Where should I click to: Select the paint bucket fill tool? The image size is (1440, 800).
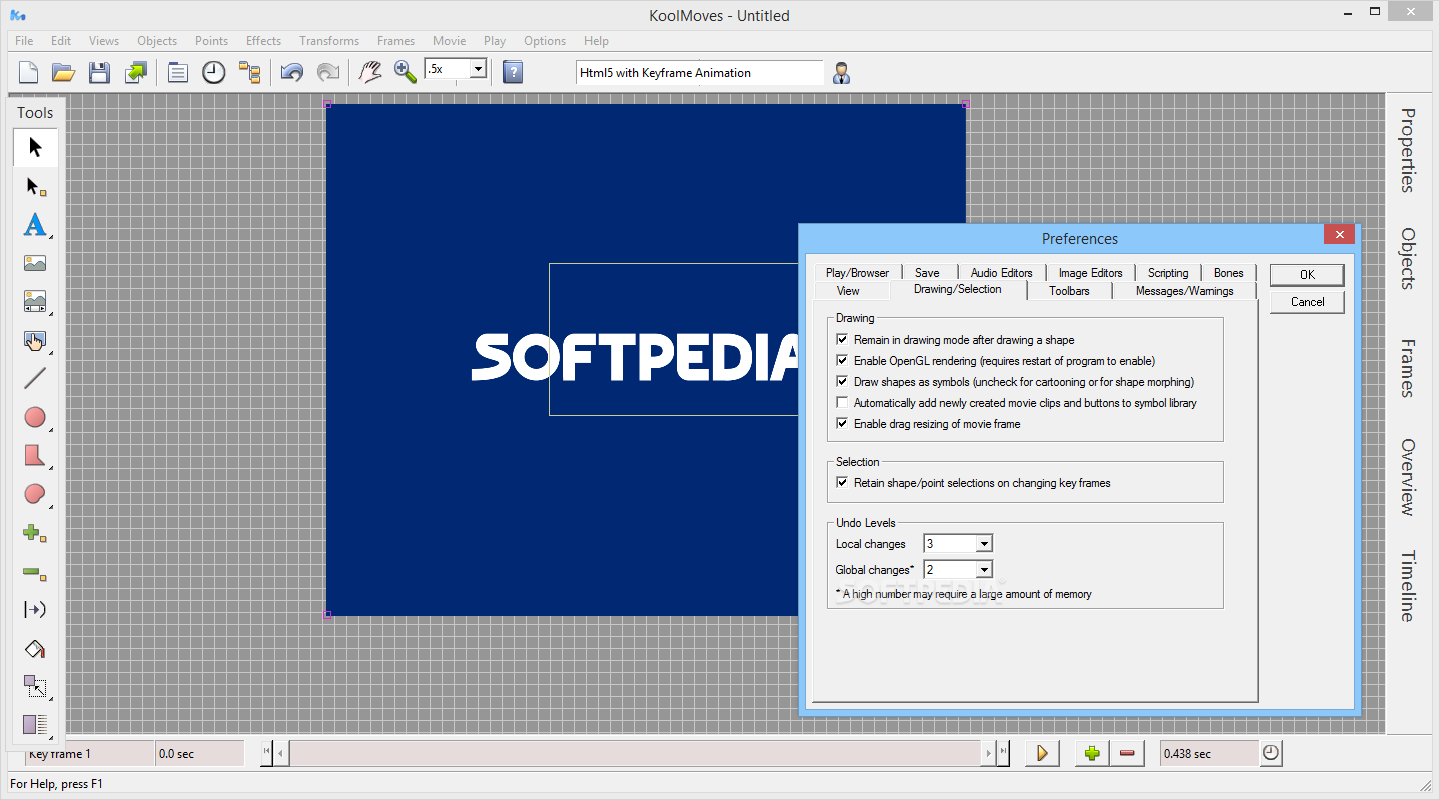(35, 649)
